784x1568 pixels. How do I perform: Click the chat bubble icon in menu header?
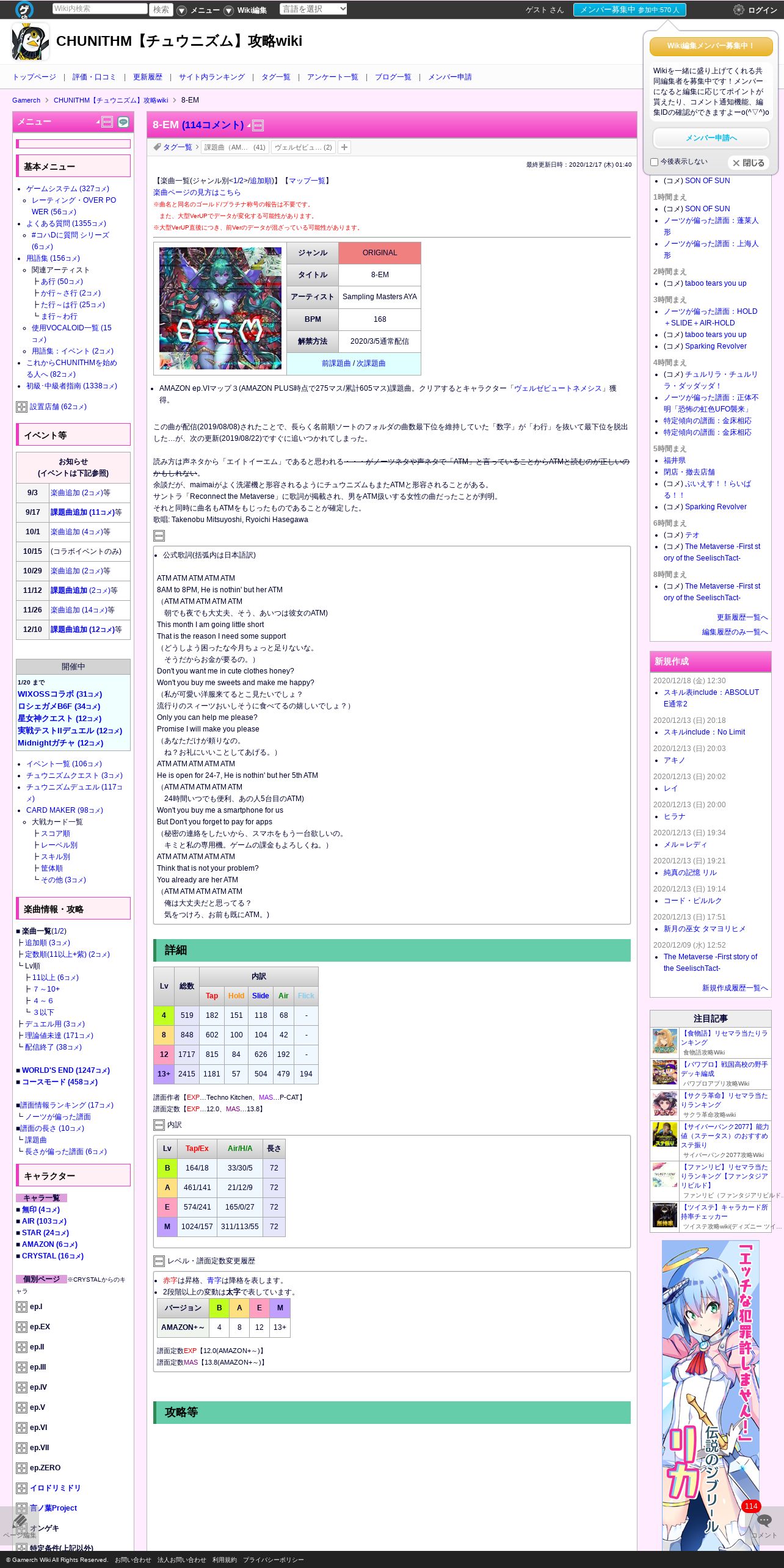point(123,122)
